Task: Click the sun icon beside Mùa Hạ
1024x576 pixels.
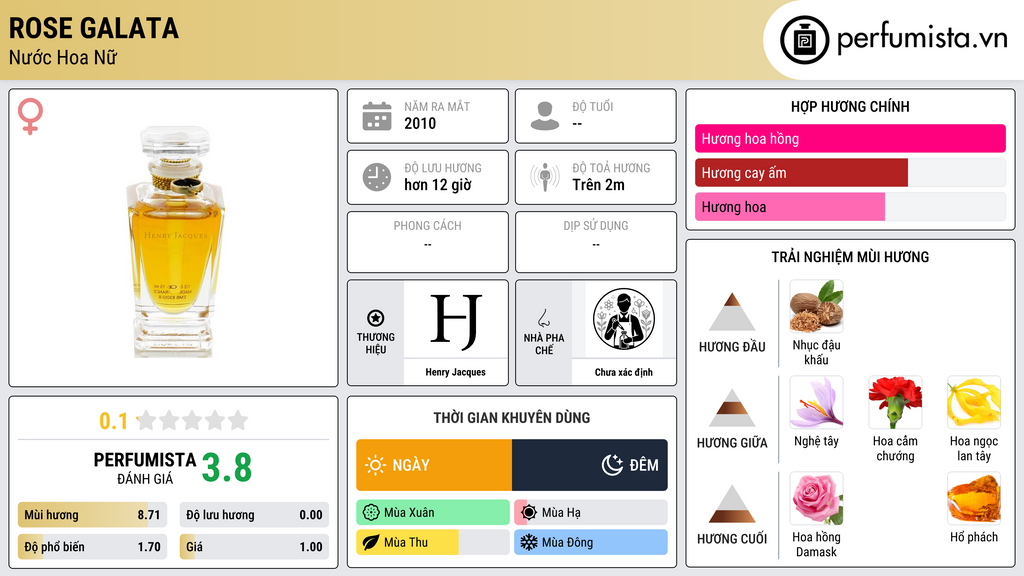Action: 529,513
